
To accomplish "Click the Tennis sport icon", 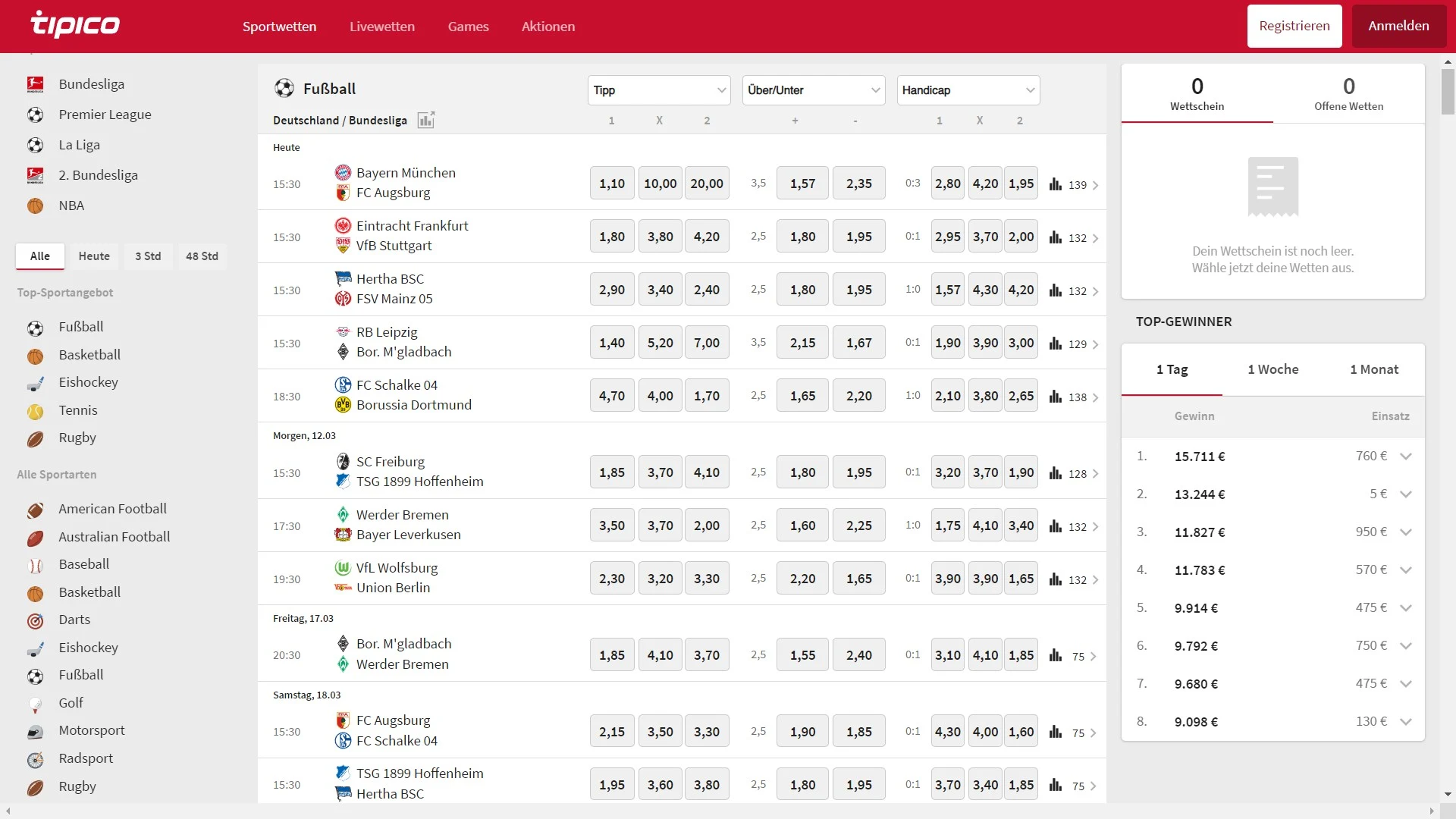I will tap(35, 409).
